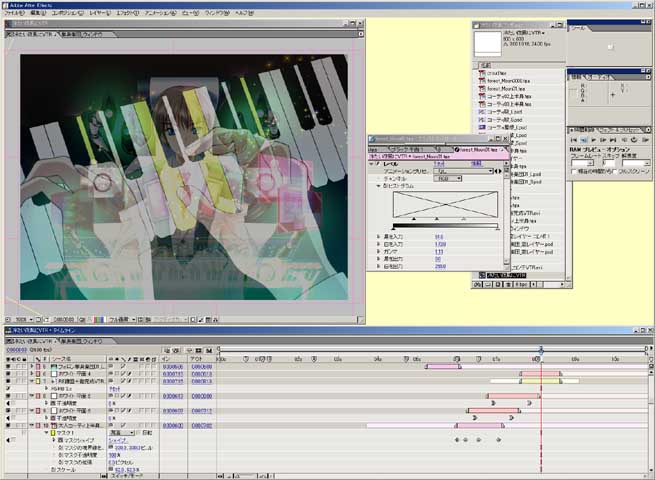This screenshot has width=655, height=480.
Task: Collapse layer 10 in the timeline
Action: pos(32,426)
